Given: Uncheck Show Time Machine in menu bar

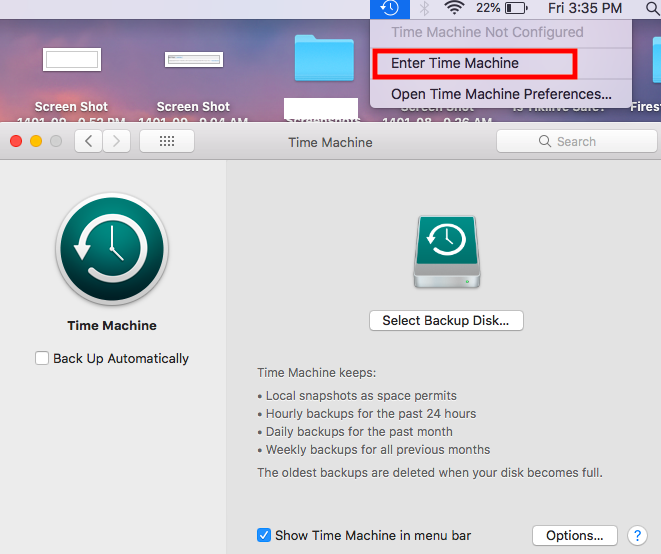Looking at the screenshot, I should (x=264, y=535).
